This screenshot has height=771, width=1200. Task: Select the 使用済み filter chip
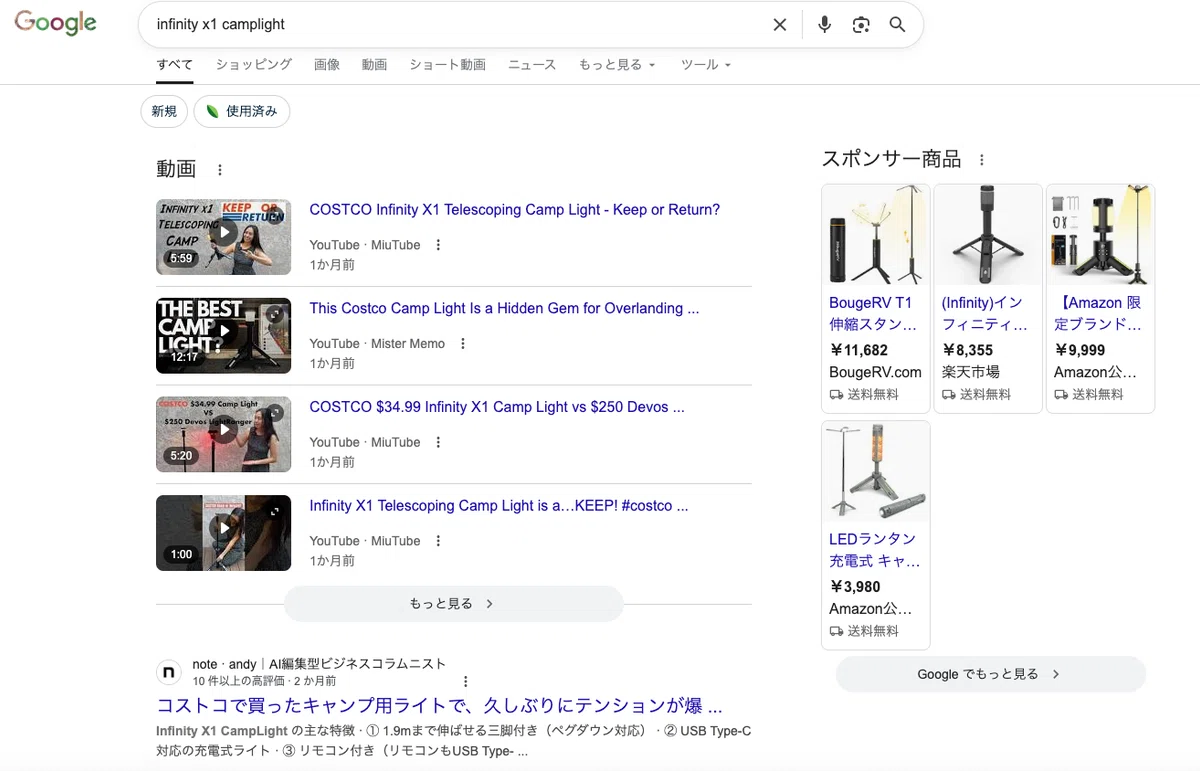242,111
